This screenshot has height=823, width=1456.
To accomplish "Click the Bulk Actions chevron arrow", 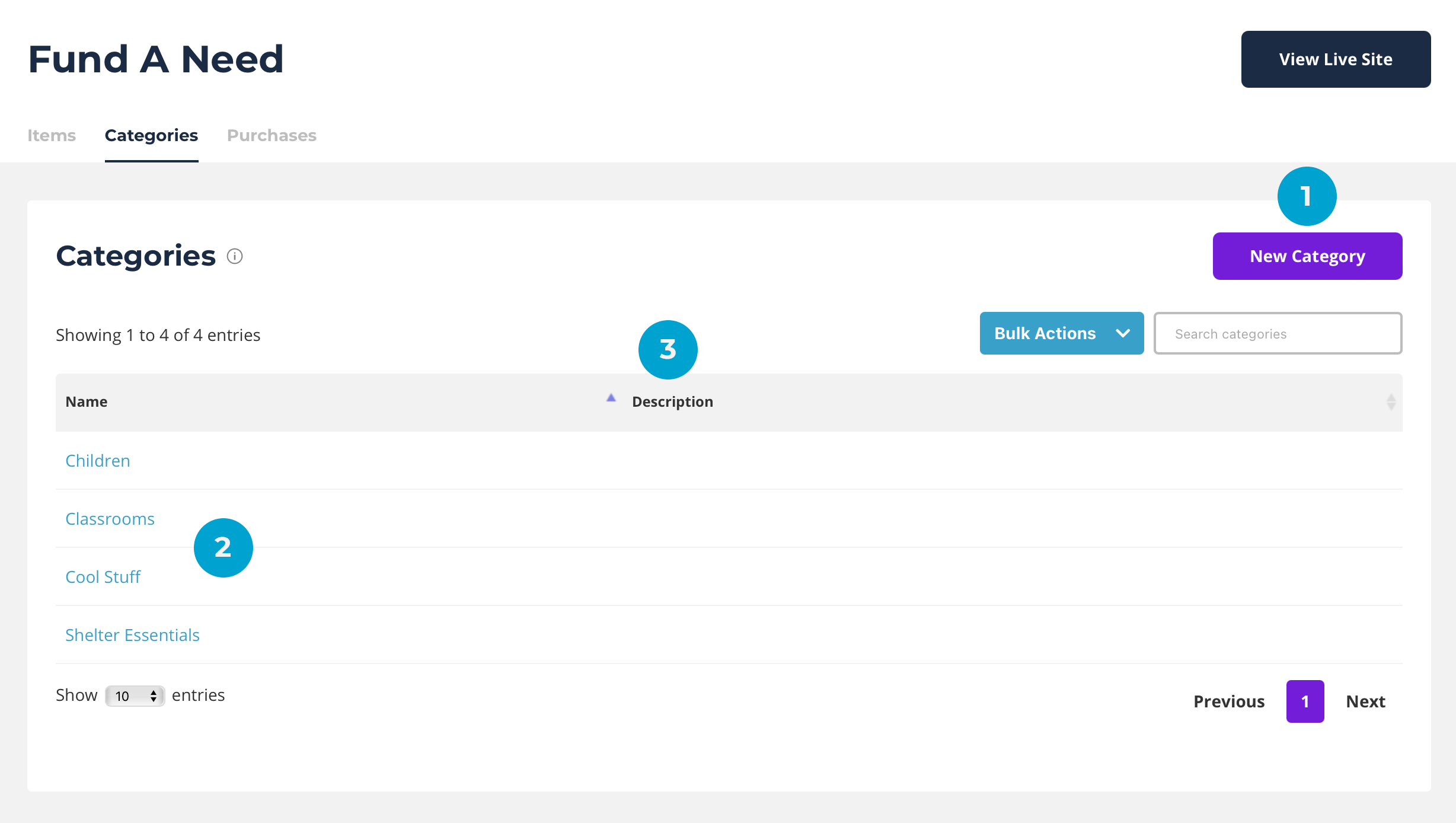I will [x=1122, y=333].
